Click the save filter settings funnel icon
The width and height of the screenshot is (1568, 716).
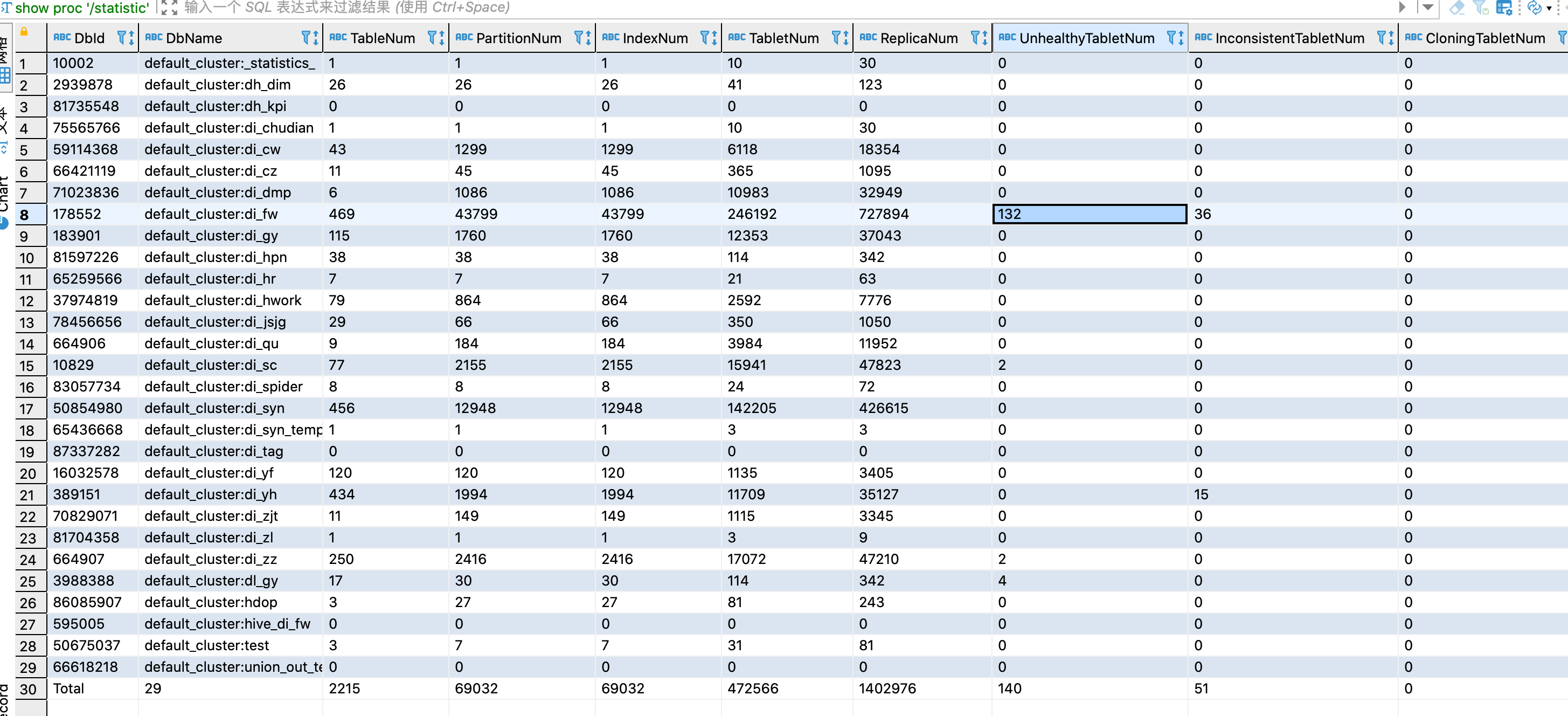pos(1480,8)
